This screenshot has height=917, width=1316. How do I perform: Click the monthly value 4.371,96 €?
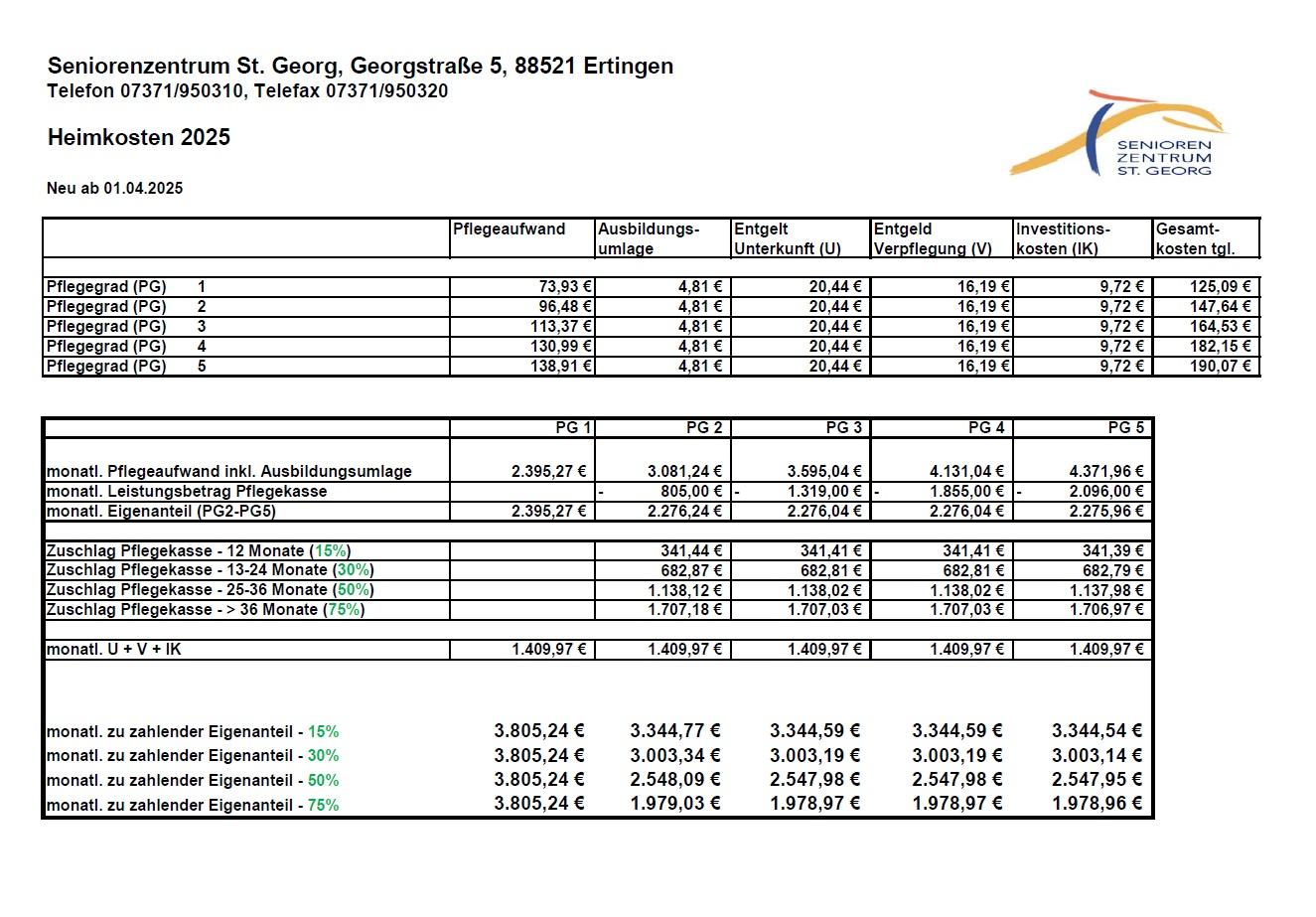click(1106, 472)
